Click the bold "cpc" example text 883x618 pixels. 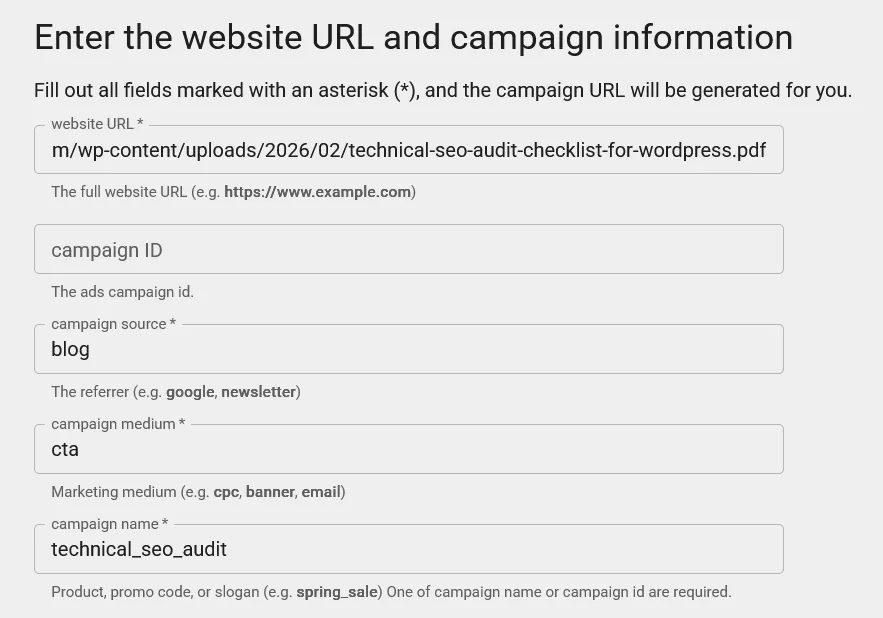[x=224, y=492]
